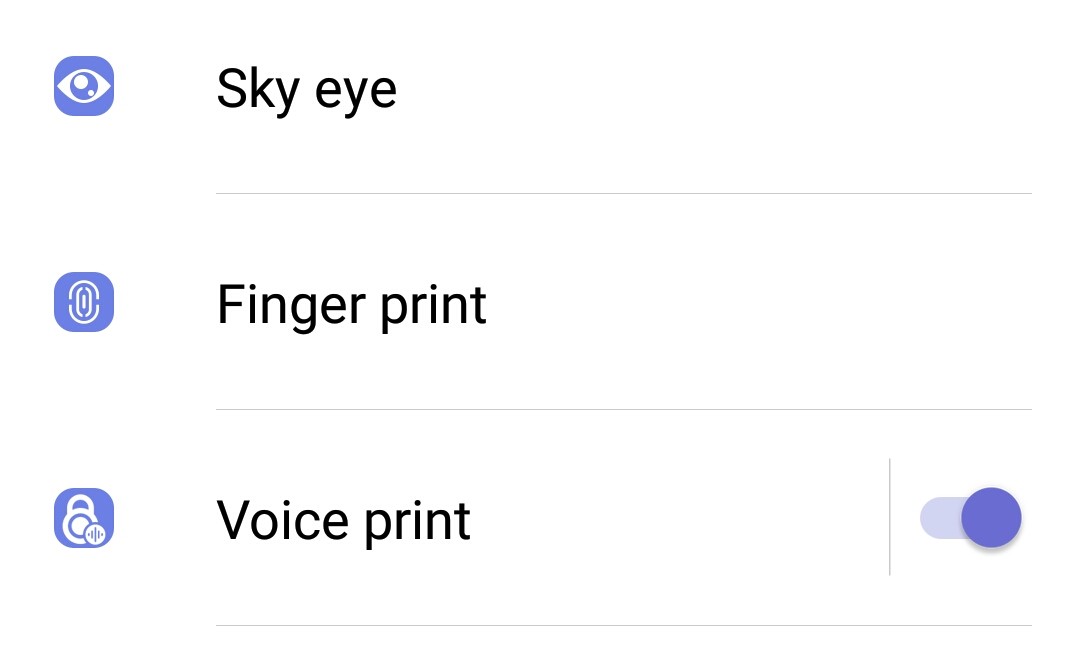Select the blue eye-shaped icon
The image size is (1080, 650).
coord(84,86)
